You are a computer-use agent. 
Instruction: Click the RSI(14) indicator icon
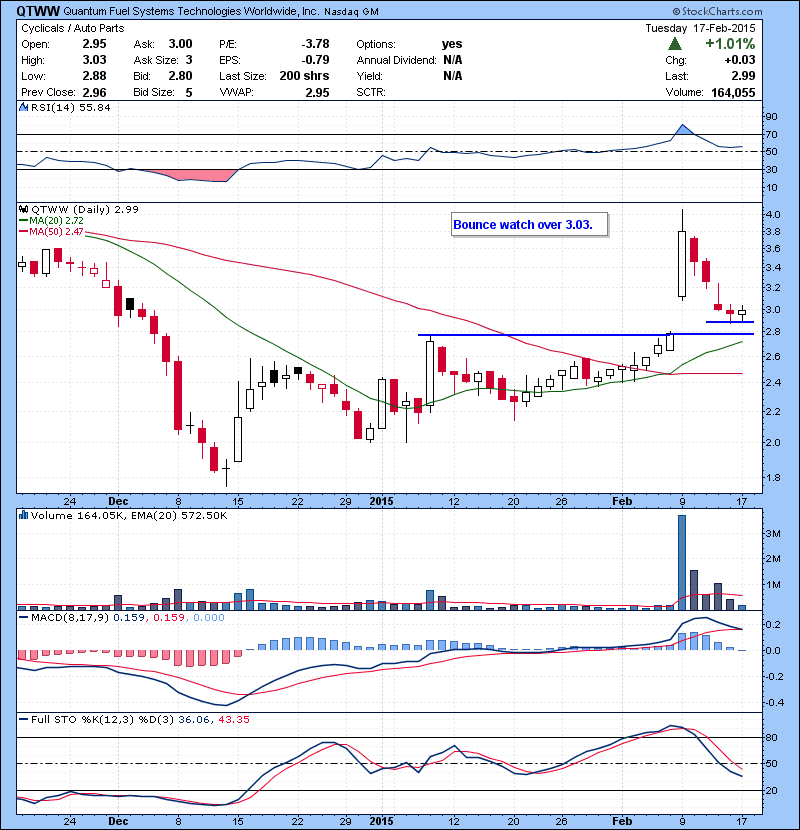pos(23,107)
